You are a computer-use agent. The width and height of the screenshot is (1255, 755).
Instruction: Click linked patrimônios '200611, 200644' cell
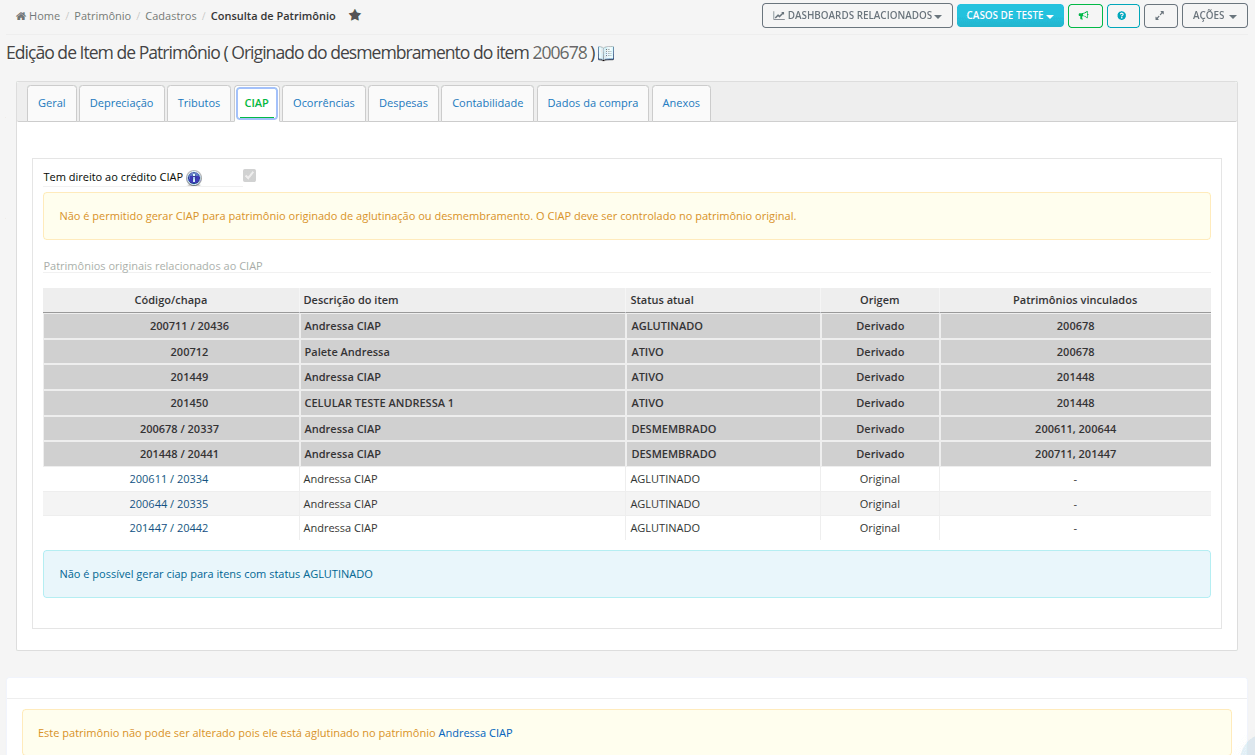click(1075, 429)
